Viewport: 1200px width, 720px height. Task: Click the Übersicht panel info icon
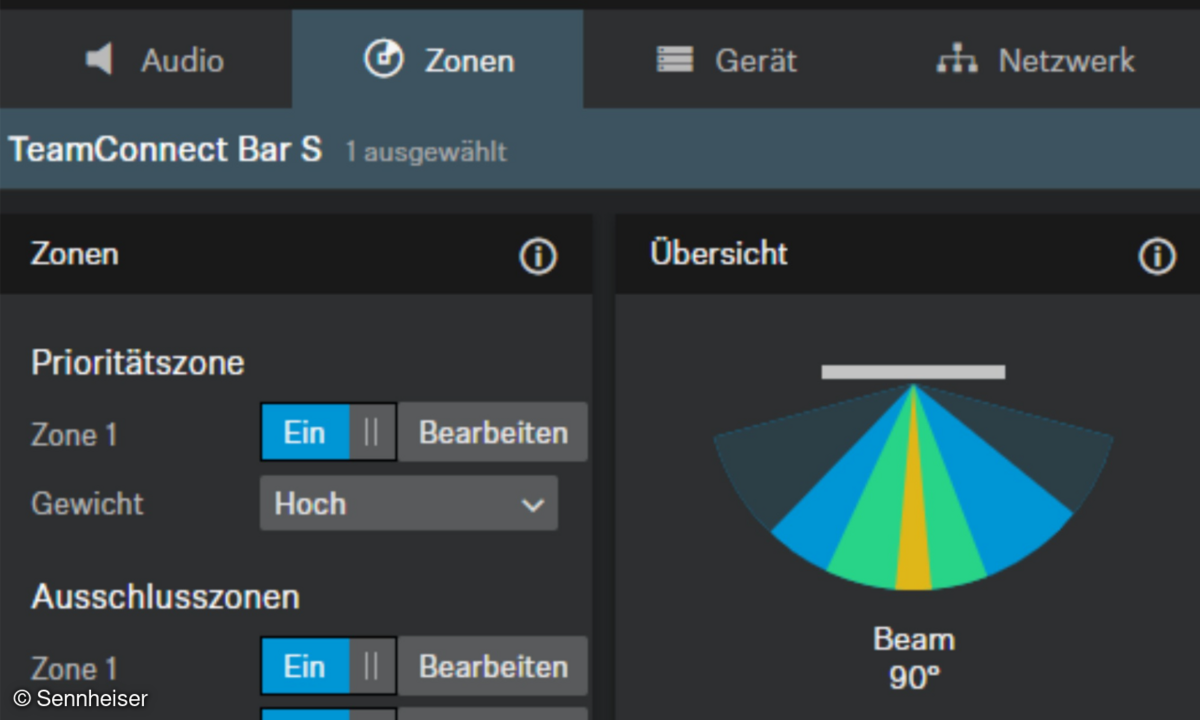pyautogui.click(x=1157, y=257)
